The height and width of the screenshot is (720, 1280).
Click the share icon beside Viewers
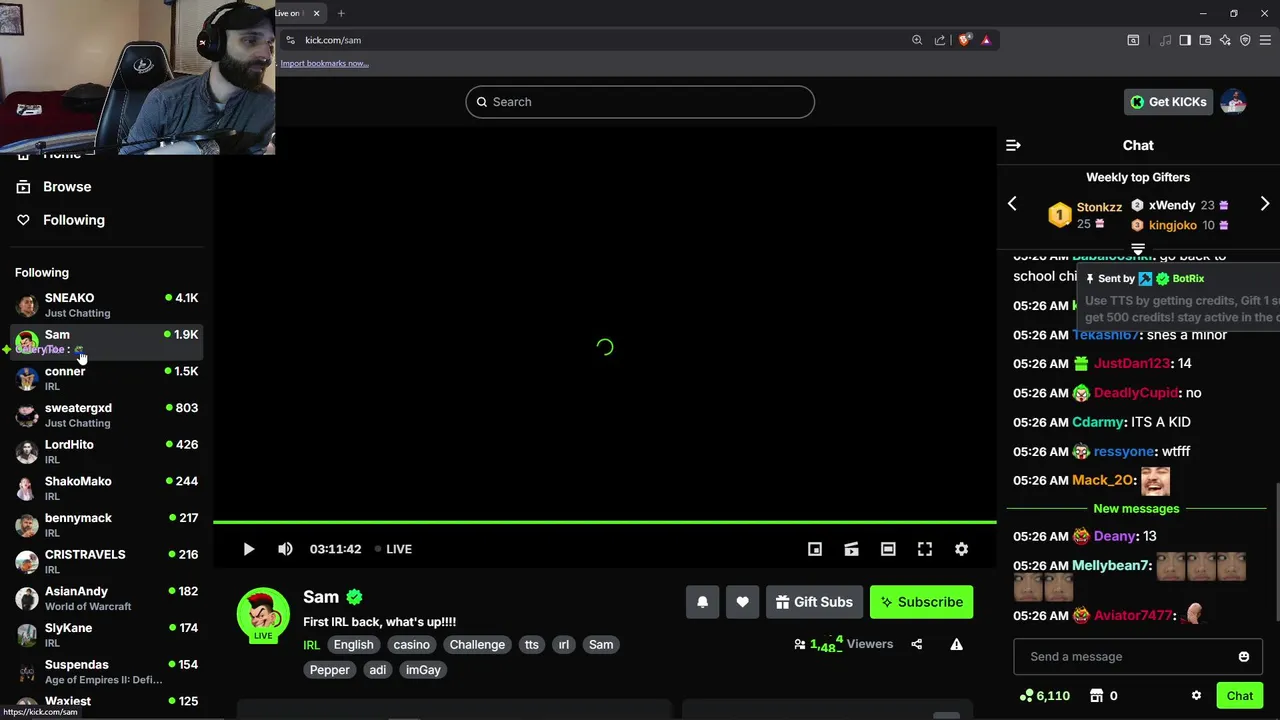point(917,644)
